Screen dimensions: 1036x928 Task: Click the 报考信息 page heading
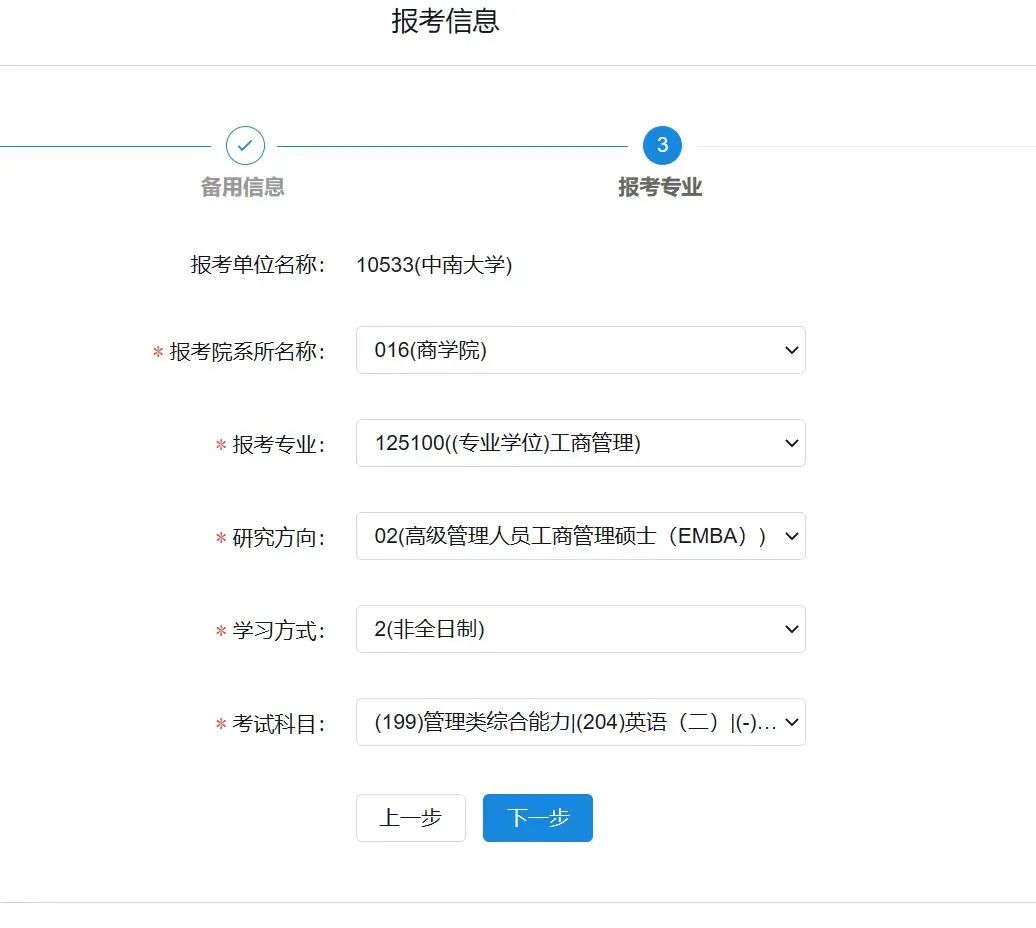coord(445,21)
